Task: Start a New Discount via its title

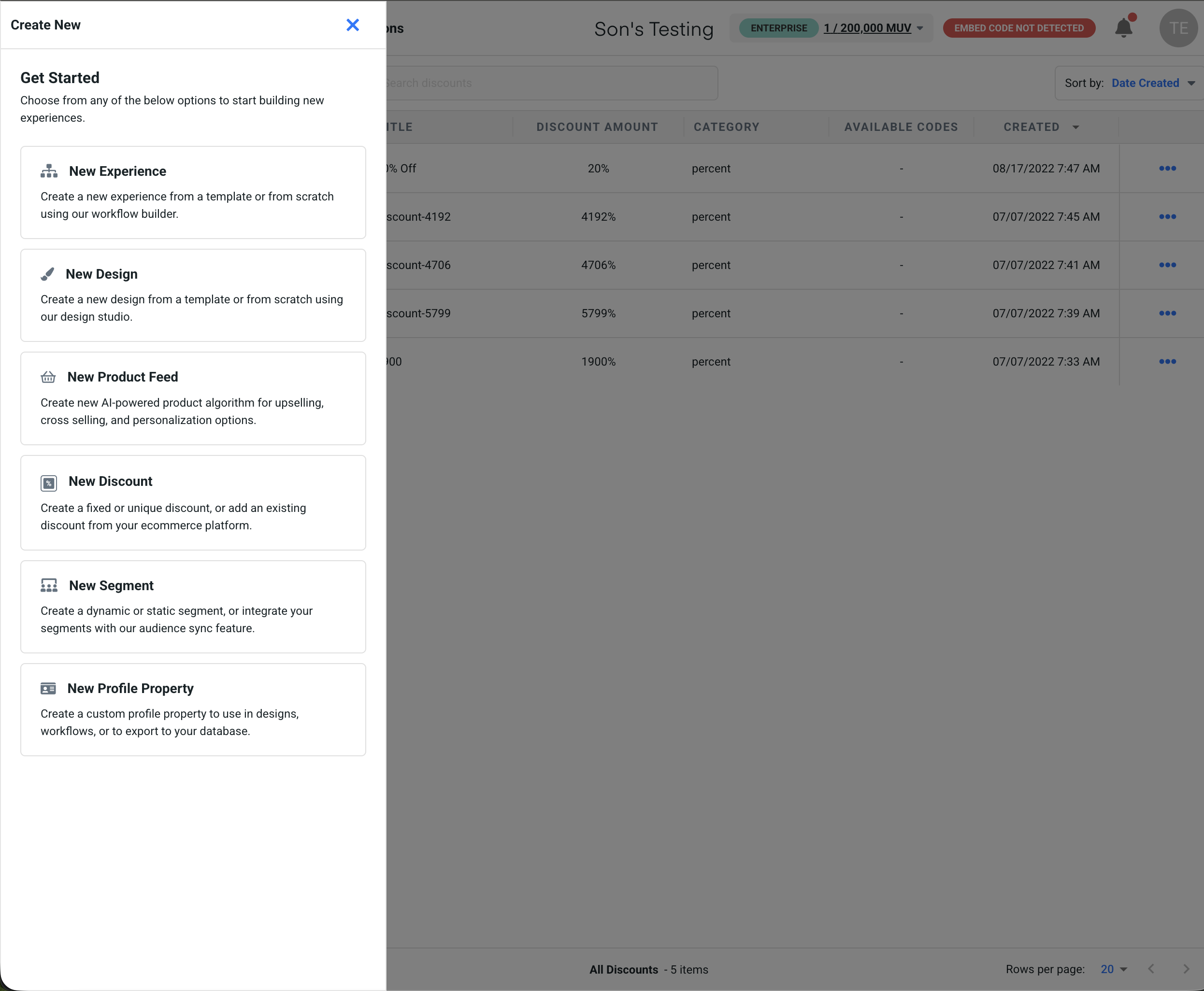Action: 110,481
